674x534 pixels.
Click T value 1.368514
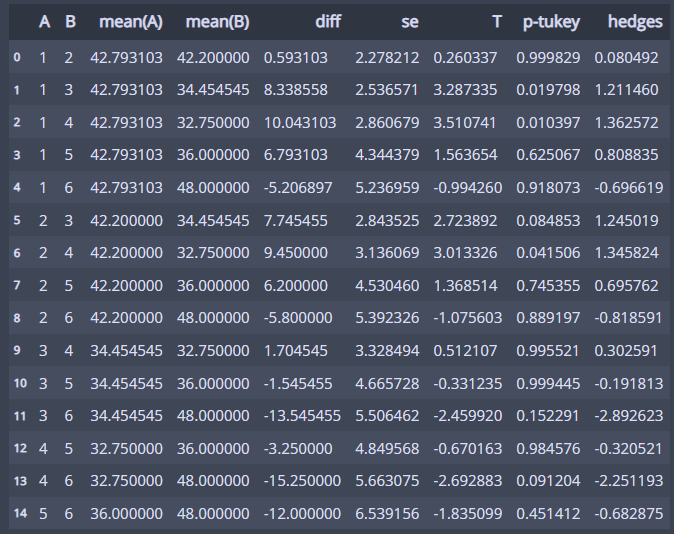465,286
